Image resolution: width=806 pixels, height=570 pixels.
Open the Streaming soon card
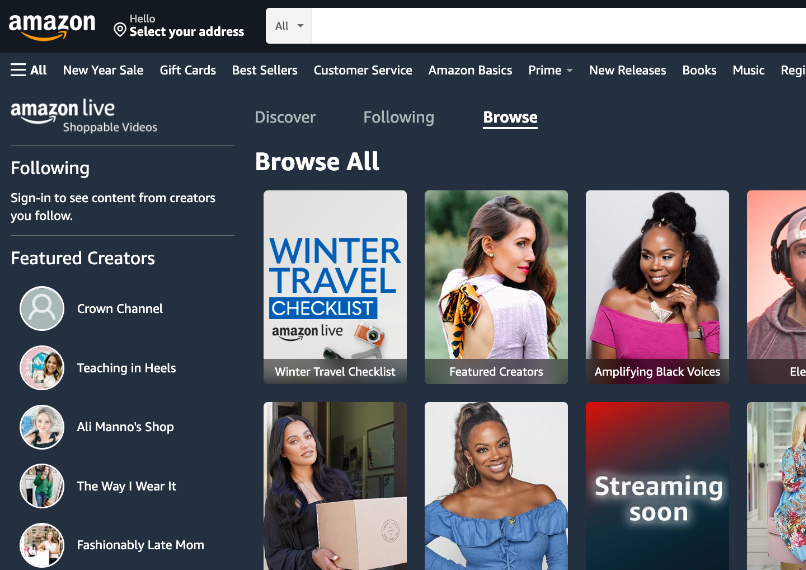657,486
